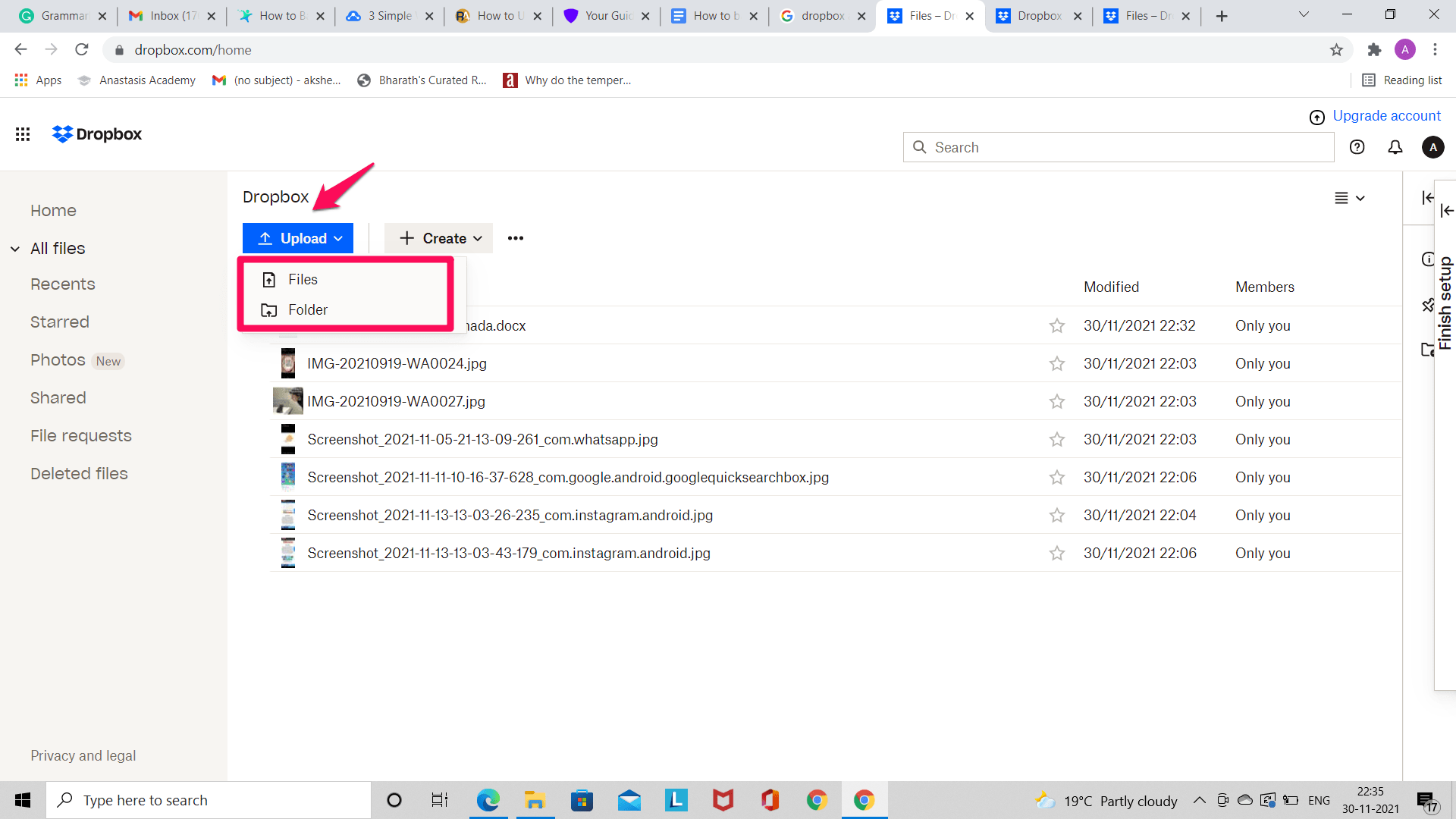Viewport: 1456px width, 819px height.
Task: Toggle star on Screenshot_2021-11-05 file
Action: pos(1057,439)
